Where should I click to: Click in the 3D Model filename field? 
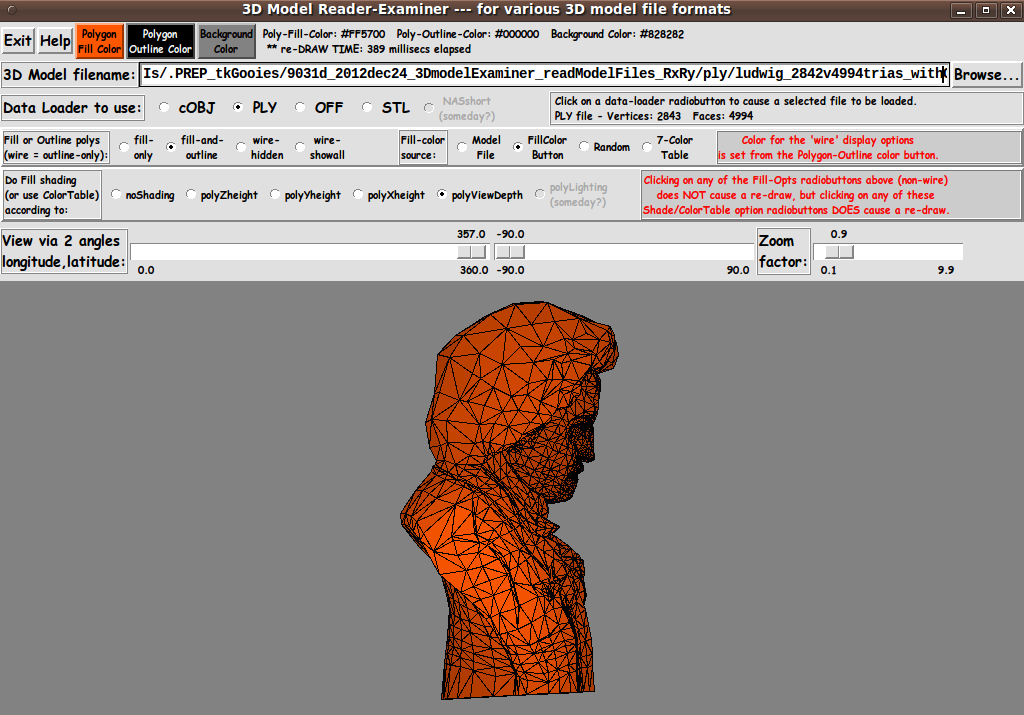coord(544,74)
